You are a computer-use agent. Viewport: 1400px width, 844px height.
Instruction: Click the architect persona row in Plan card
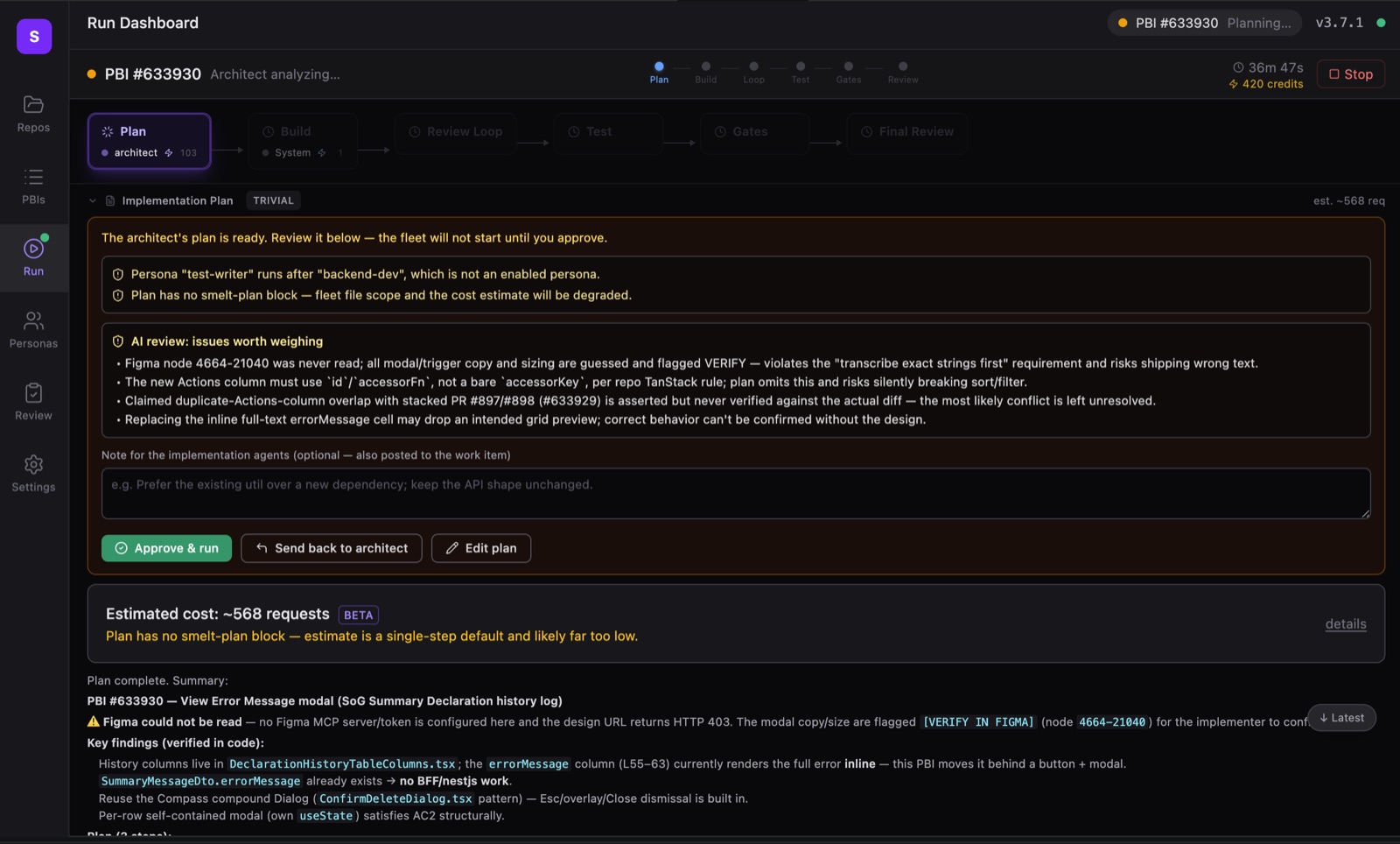click(150, 152)
